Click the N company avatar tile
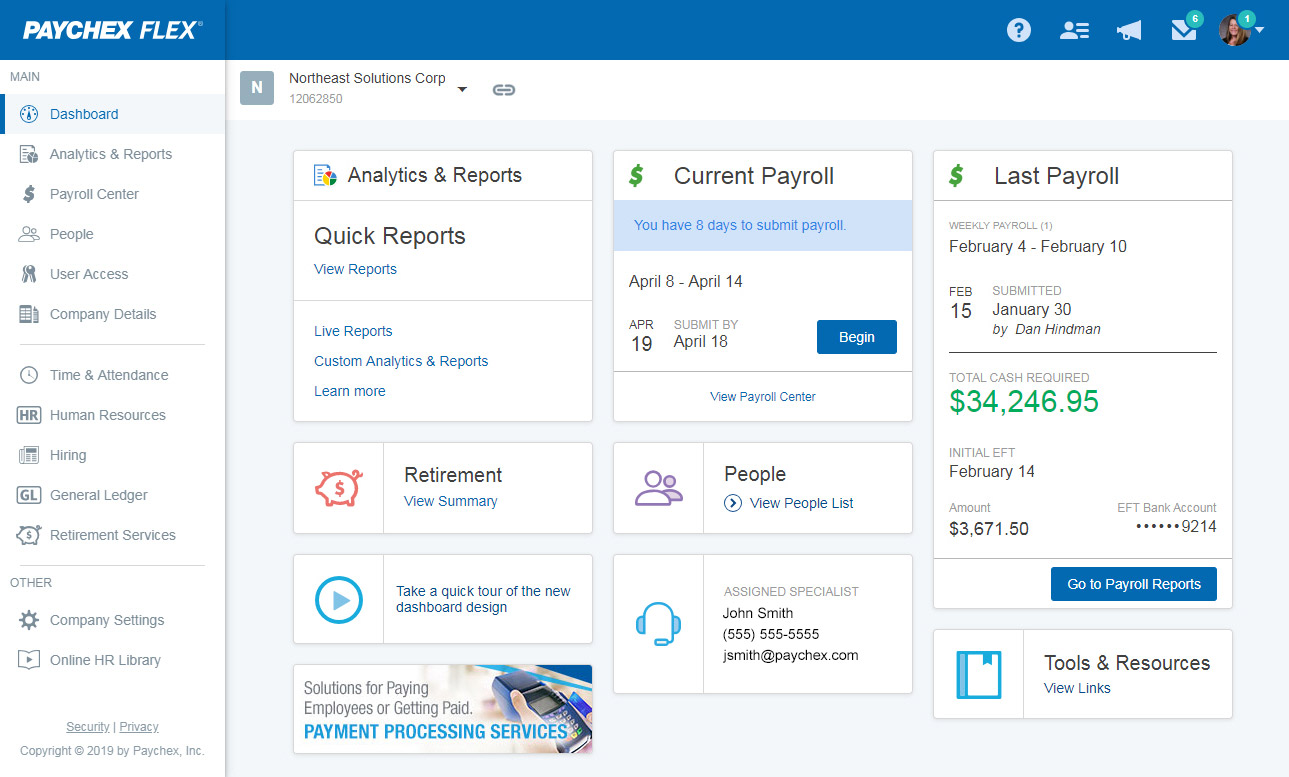 (257, 88)
